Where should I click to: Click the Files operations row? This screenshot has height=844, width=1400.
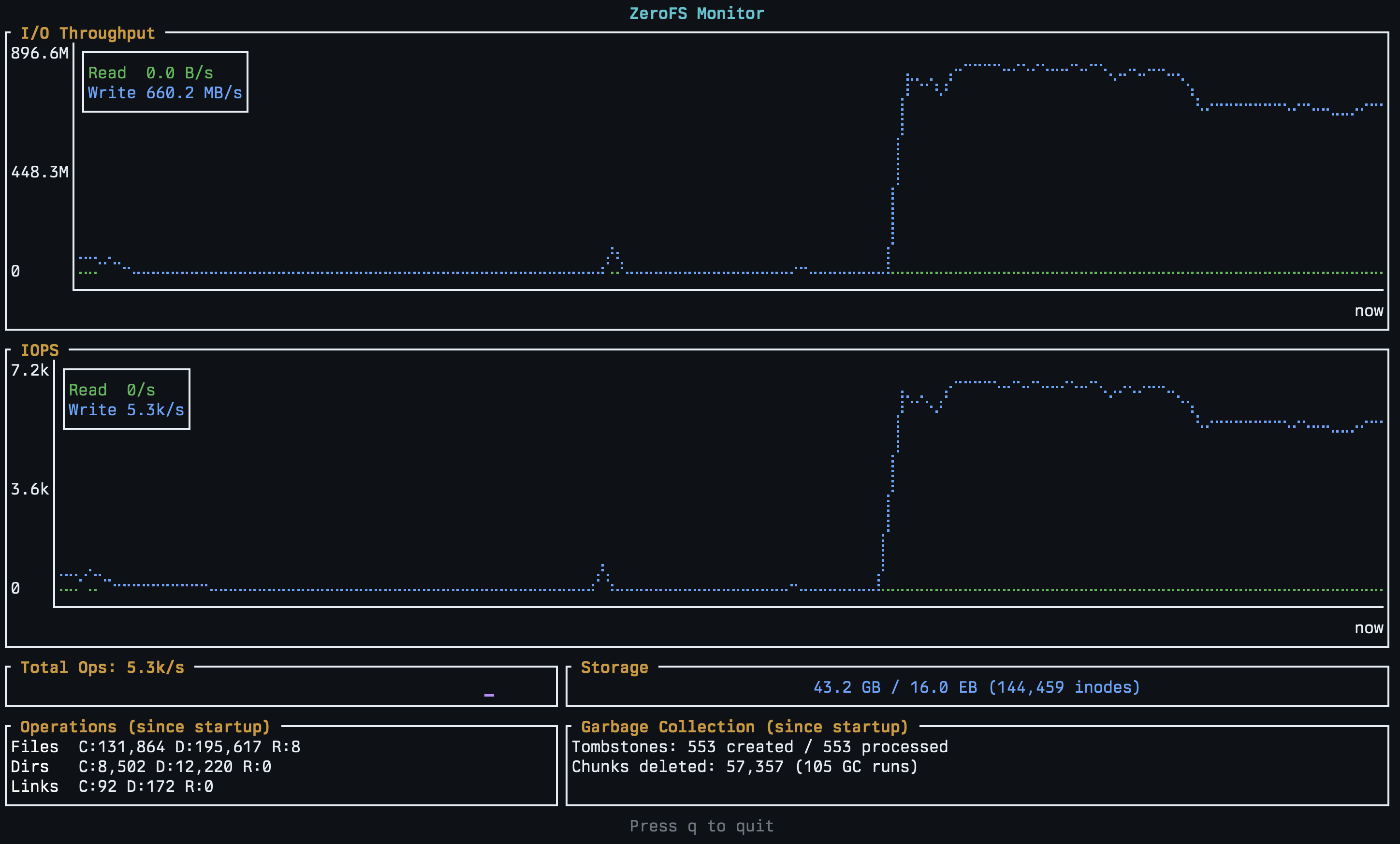155,746
